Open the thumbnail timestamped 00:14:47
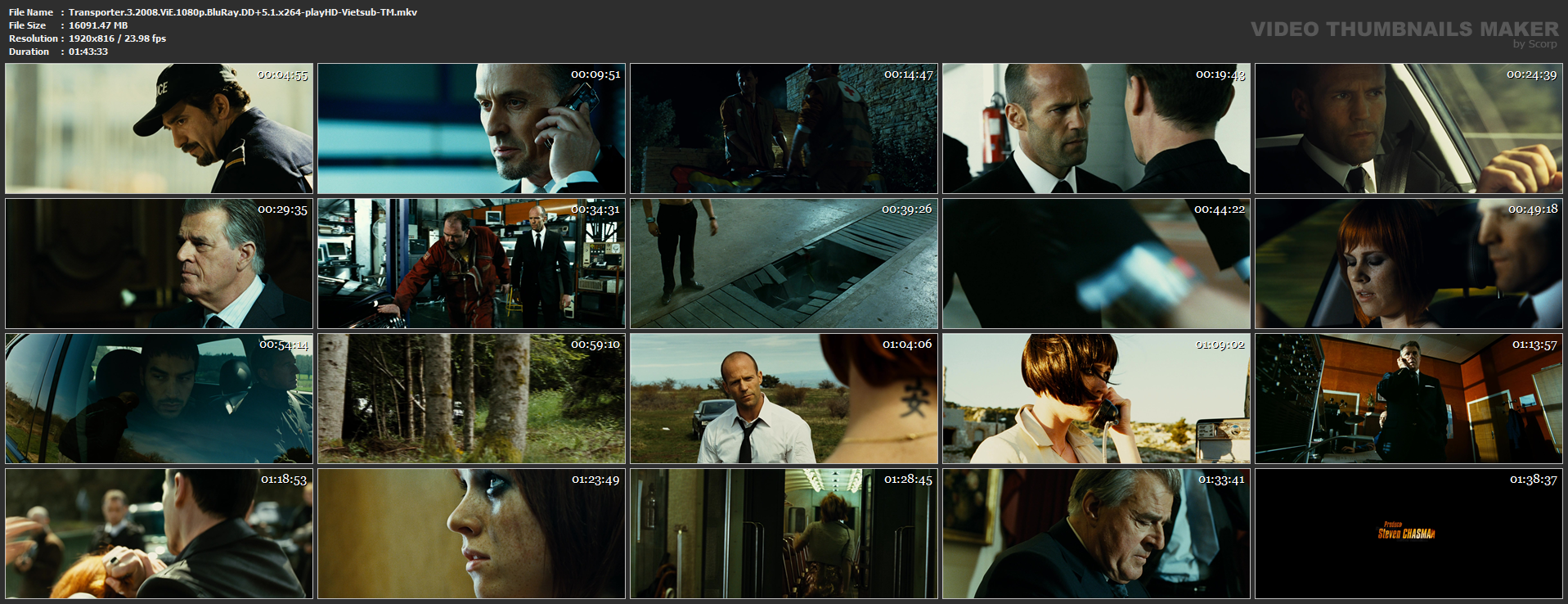The image size is (1568, 604). [x=784, y=128]
